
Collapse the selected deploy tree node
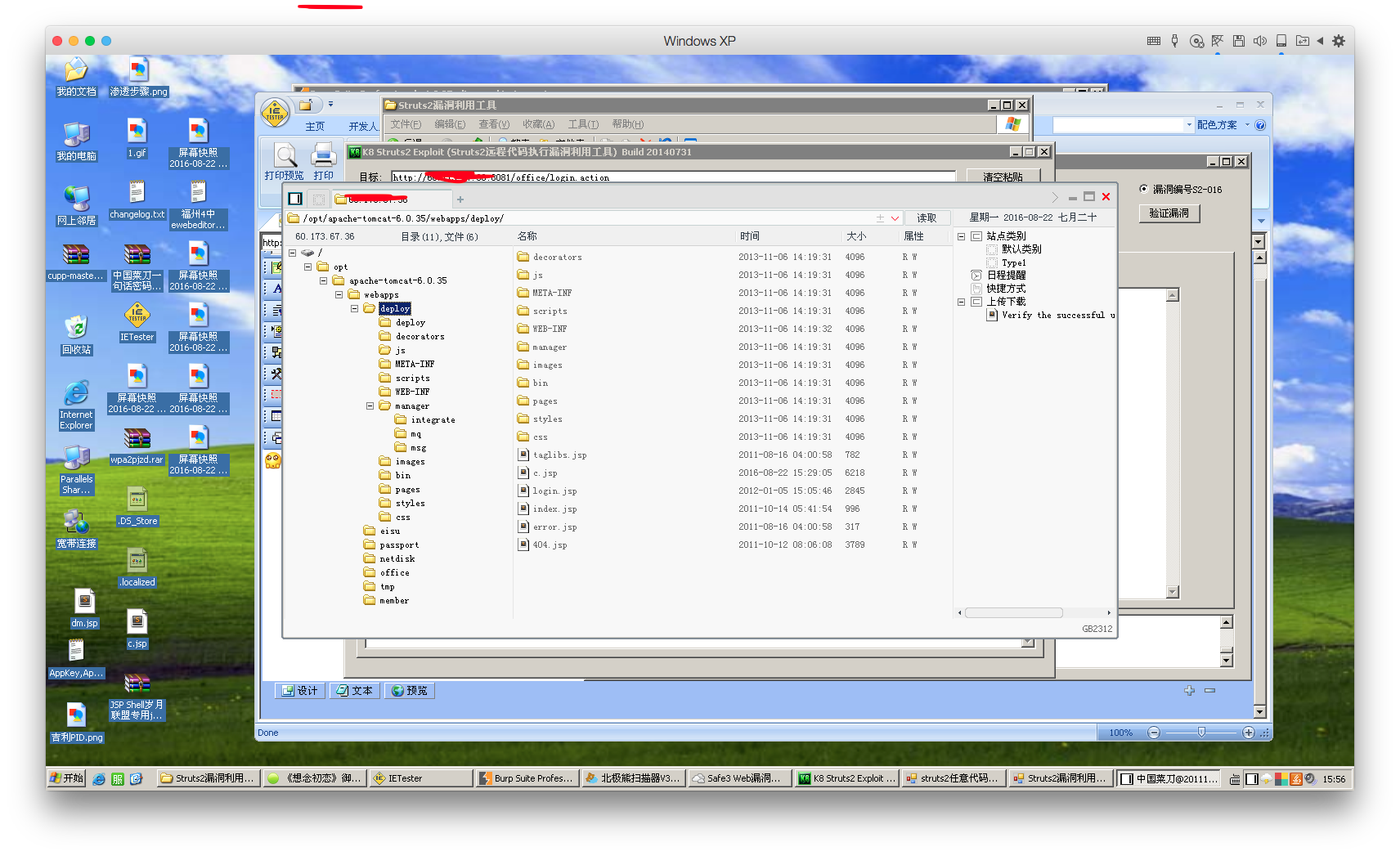coord(354,308)
